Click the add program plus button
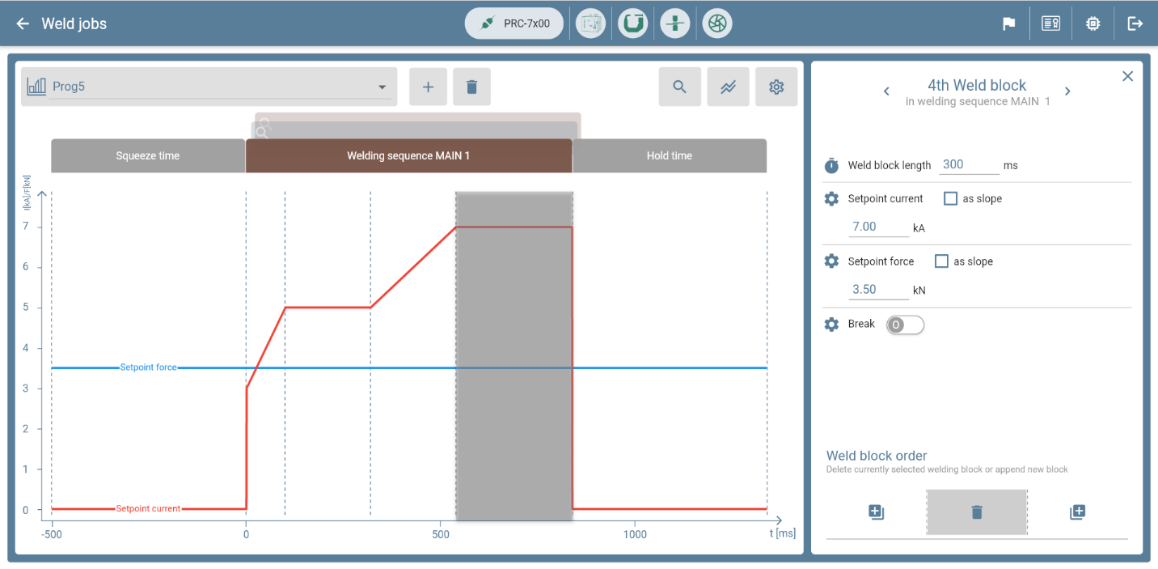Screen dimensions: 1158x569 [x=428, y=87]
